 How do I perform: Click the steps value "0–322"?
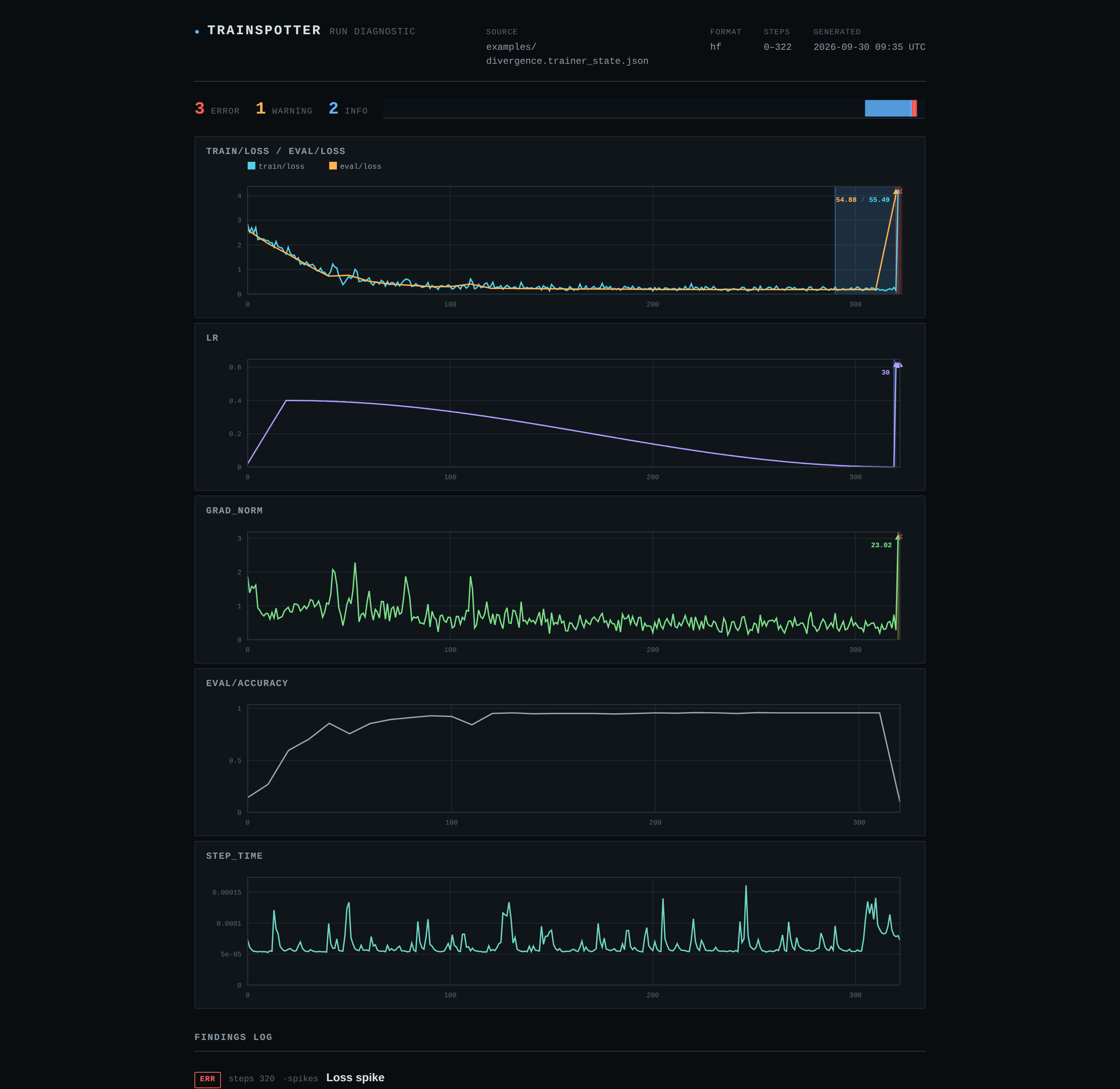pos(777,47)
